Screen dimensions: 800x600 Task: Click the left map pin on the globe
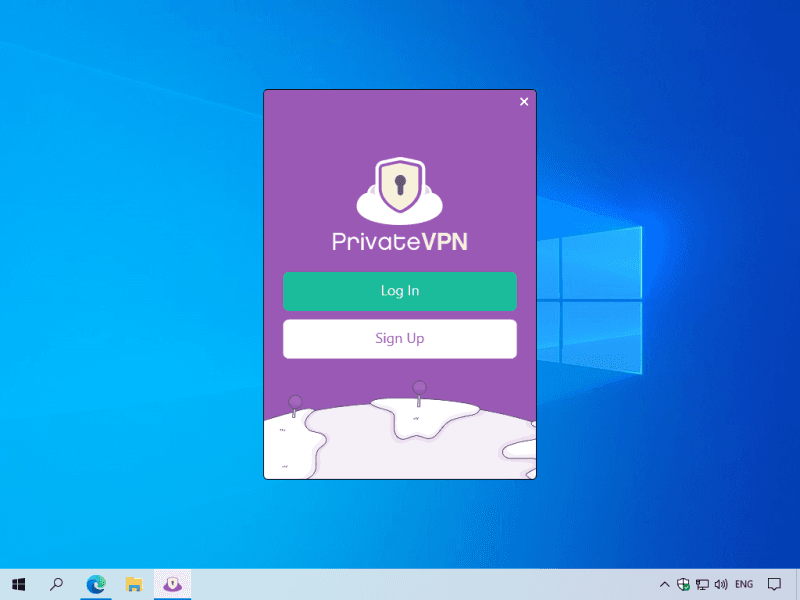coord(295,404)
